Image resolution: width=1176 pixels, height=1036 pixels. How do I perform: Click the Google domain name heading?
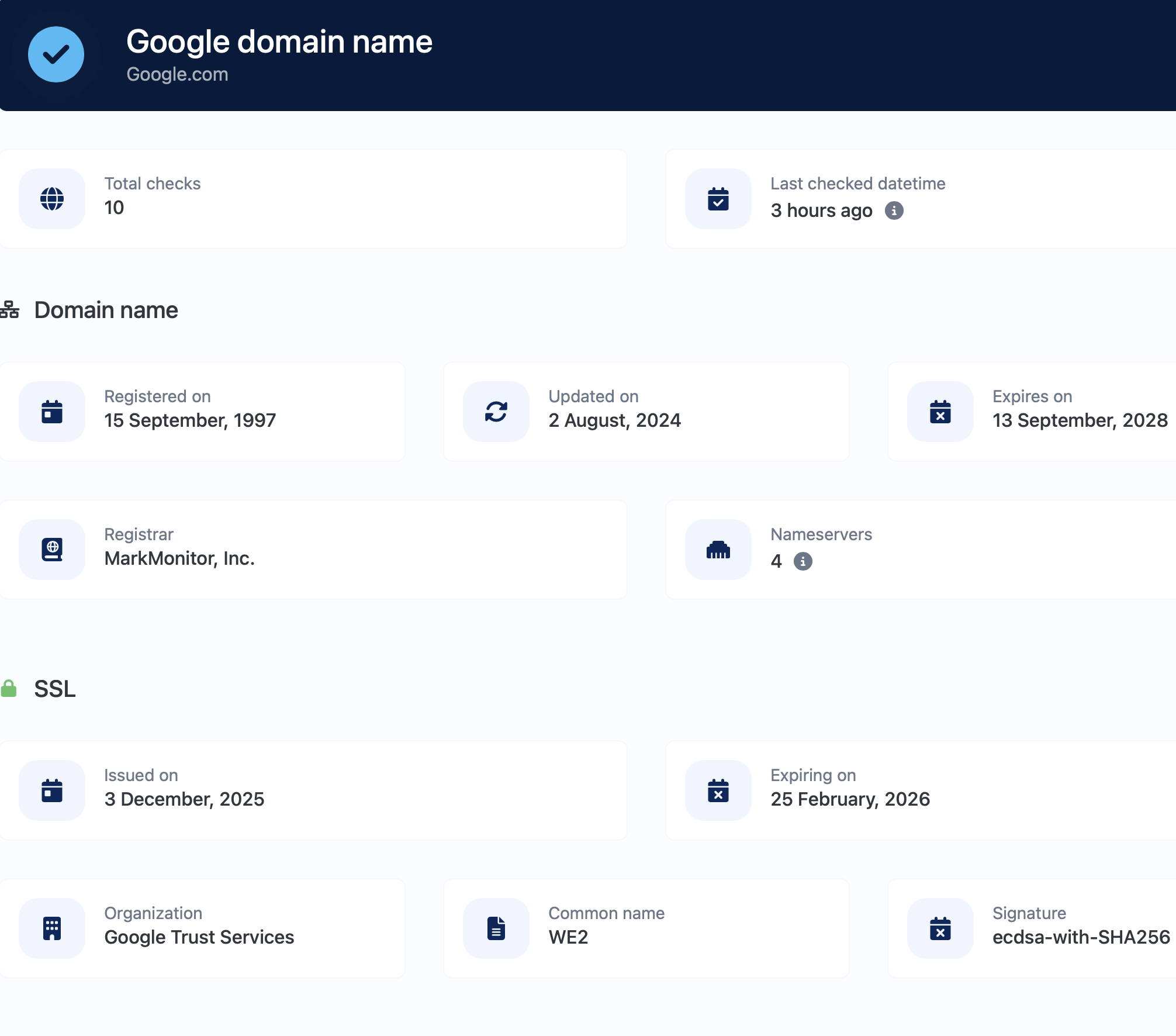pyautogui.click(x=279, y=42)
